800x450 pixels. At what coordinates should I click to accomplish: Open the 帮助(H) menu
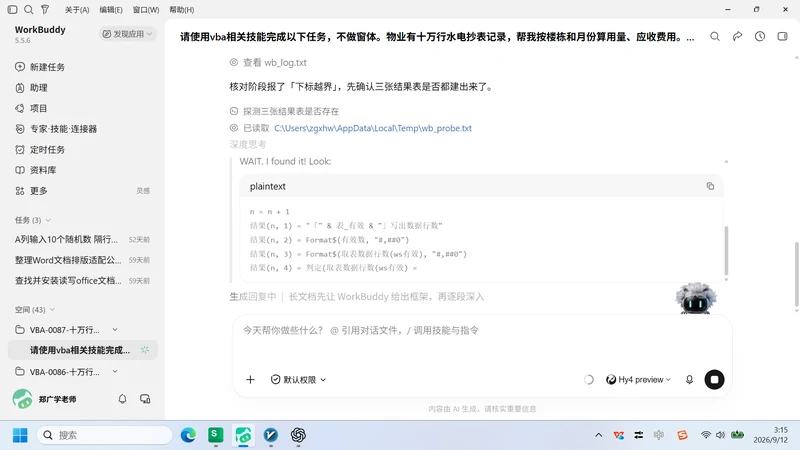pyautogui.click(x=182, y=10)
